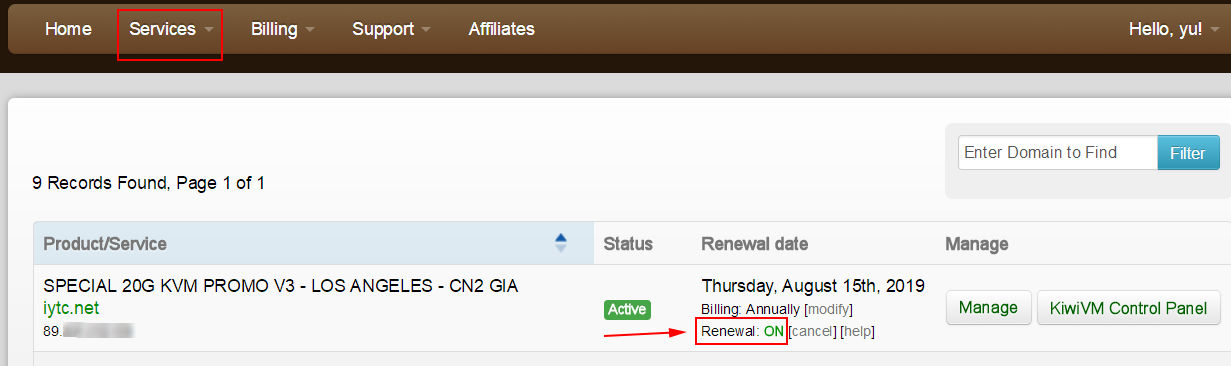Screen dimensions: 1231x366
Task: Click the Enter Domain to Find field
Action: [1058, 153]
